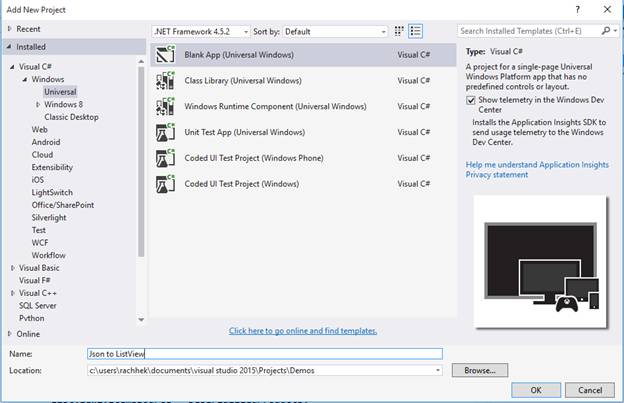Click the Cancel button

coord(590,390)
